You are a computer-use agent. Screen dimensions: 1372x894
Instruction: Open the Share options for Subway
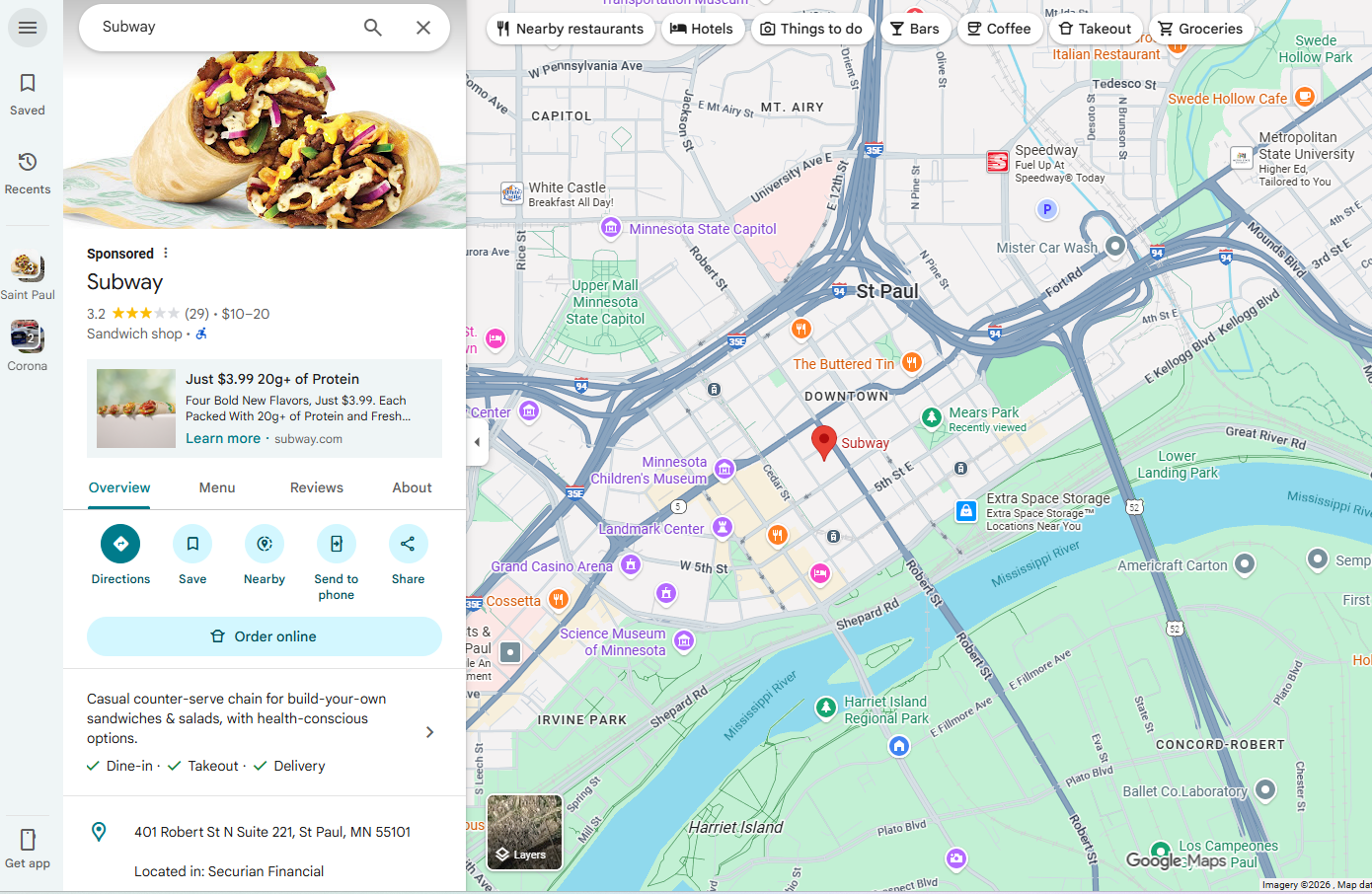408,544
